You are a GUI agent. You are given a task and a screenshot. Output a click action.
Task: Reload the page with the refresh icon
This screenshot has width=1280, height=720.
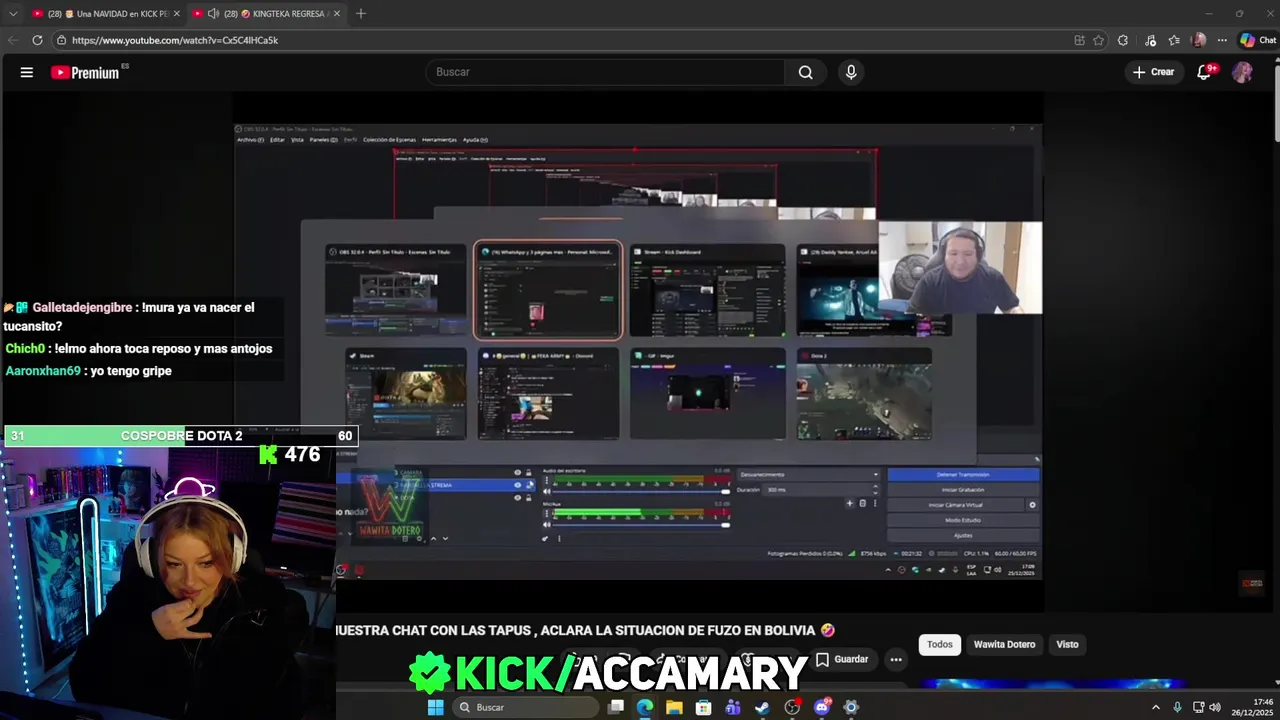tap(37, 40)
